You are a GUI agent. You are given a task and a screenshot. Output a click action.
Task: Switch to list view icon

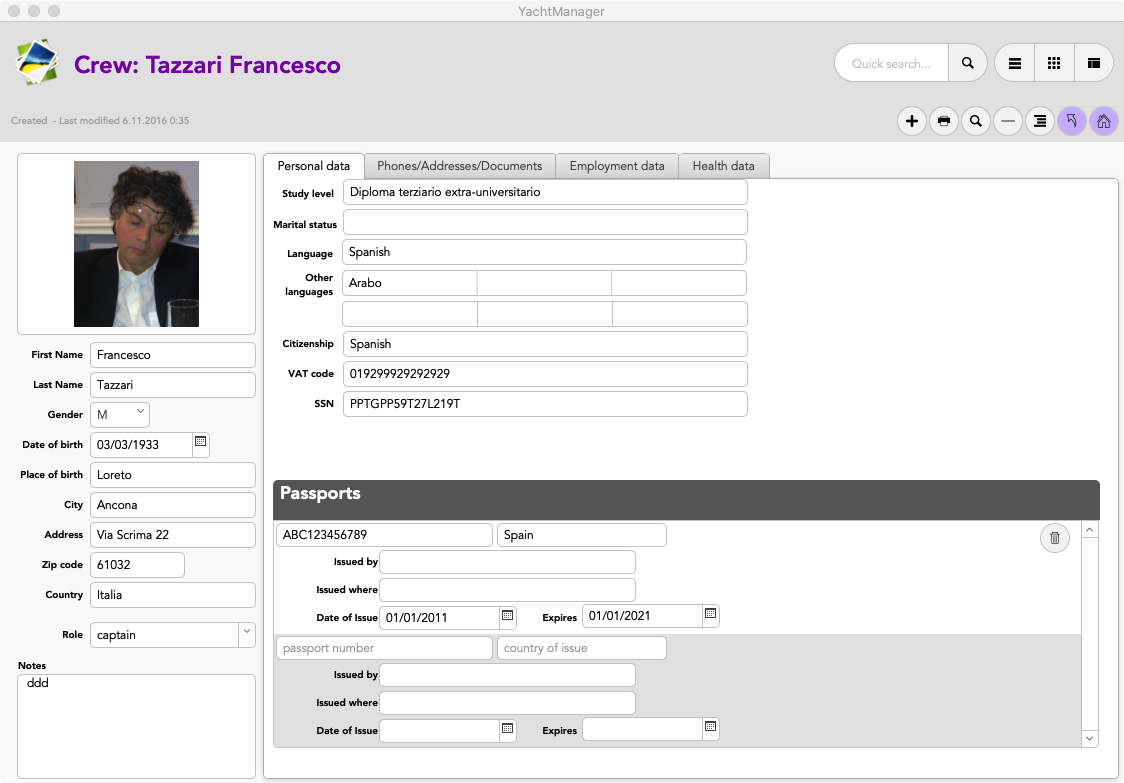click(x=1015, y=63)
